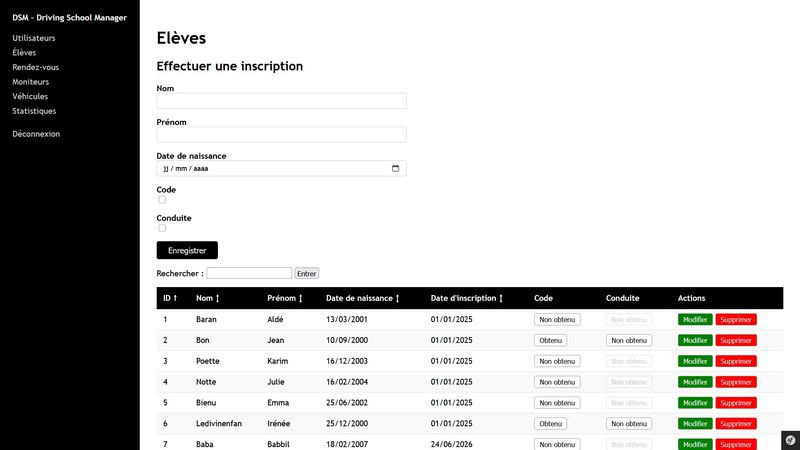The image size is (800, 450).
Task: Toggle Baran's Code status Non obtenu
Action: pyautogui.click(x=557, y=319)
